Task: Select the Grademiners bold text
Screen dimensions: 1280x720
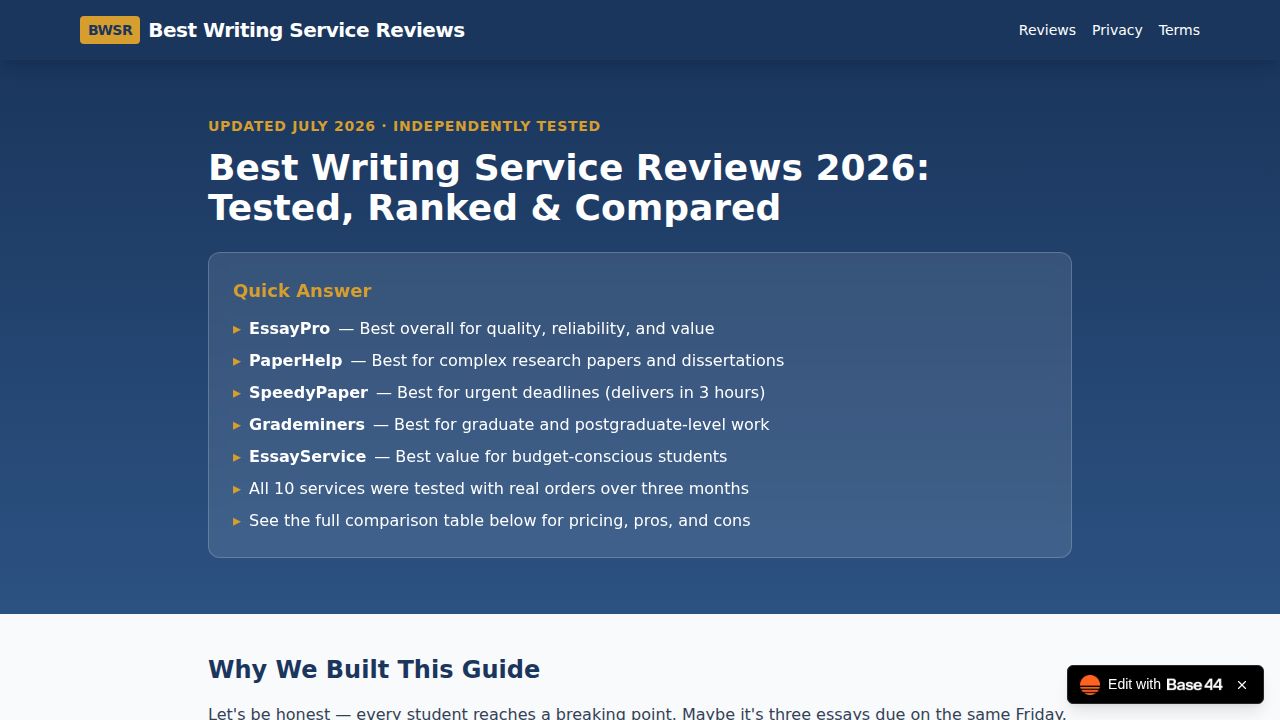Action: pos(307,424)
